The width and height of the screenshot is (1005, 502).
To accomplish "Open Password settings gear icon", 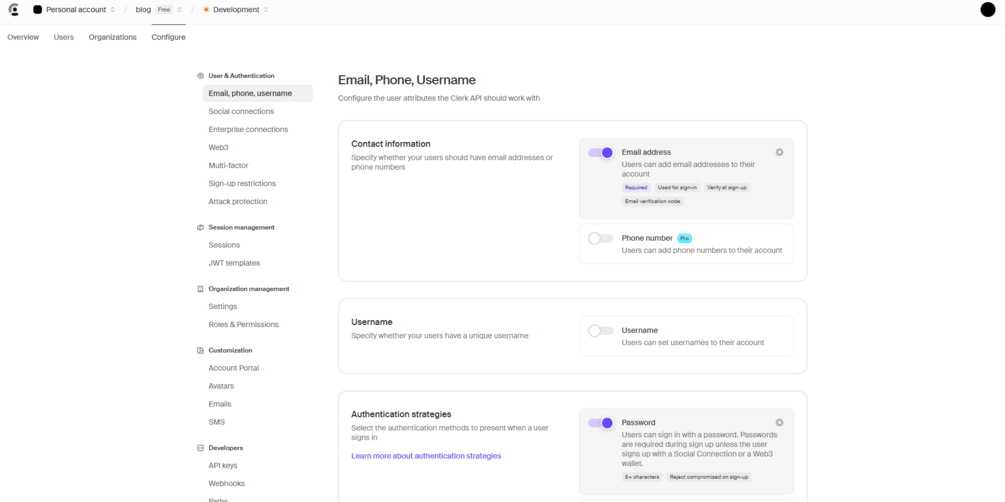I will (x=779, y=422).
